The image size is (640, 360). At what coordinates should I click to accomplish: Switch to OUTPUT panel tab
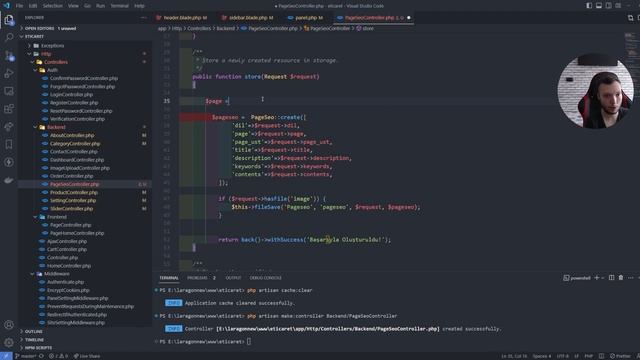(x=233, y=278)
